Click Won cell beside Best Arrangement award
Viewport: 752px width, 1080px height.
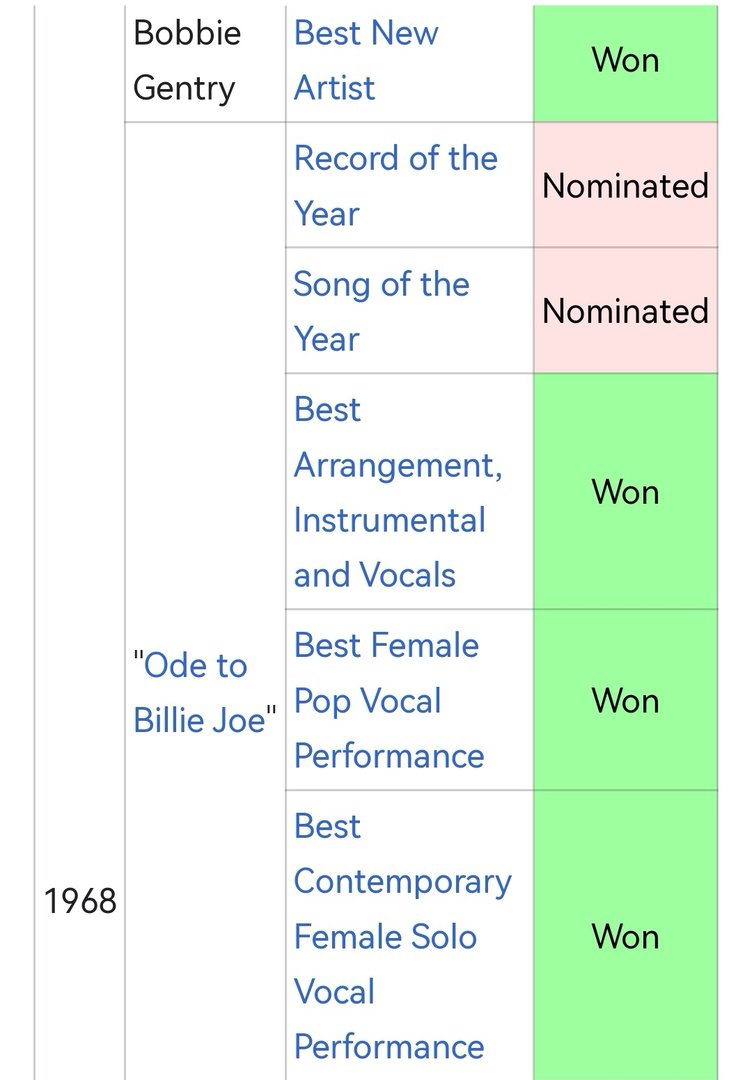coord(625,492)
